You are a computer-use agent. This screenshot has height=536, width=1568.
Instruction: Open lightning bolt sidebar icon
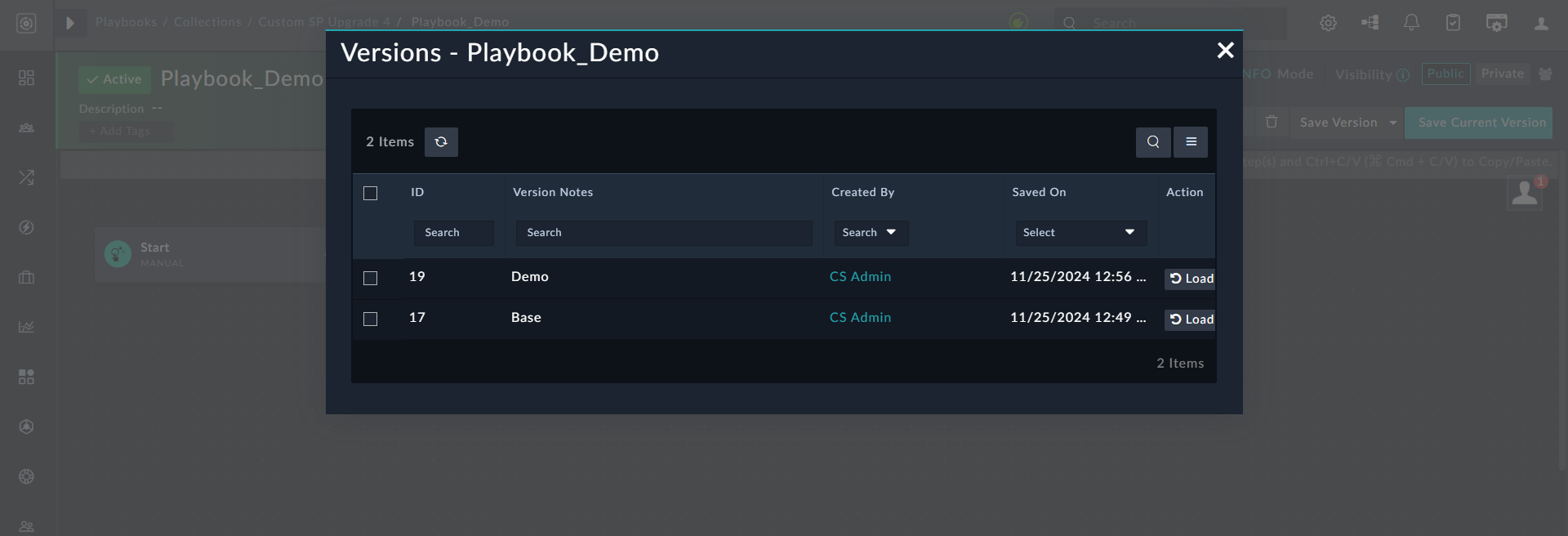tap(27, 227)
